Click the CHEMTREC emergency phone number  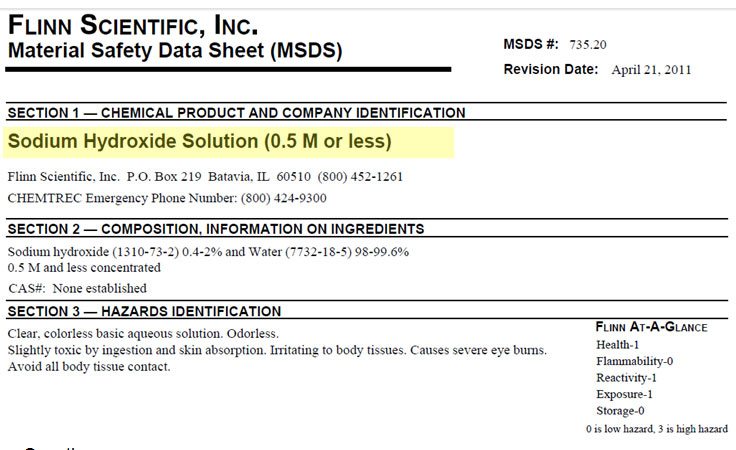pos(284,198)
